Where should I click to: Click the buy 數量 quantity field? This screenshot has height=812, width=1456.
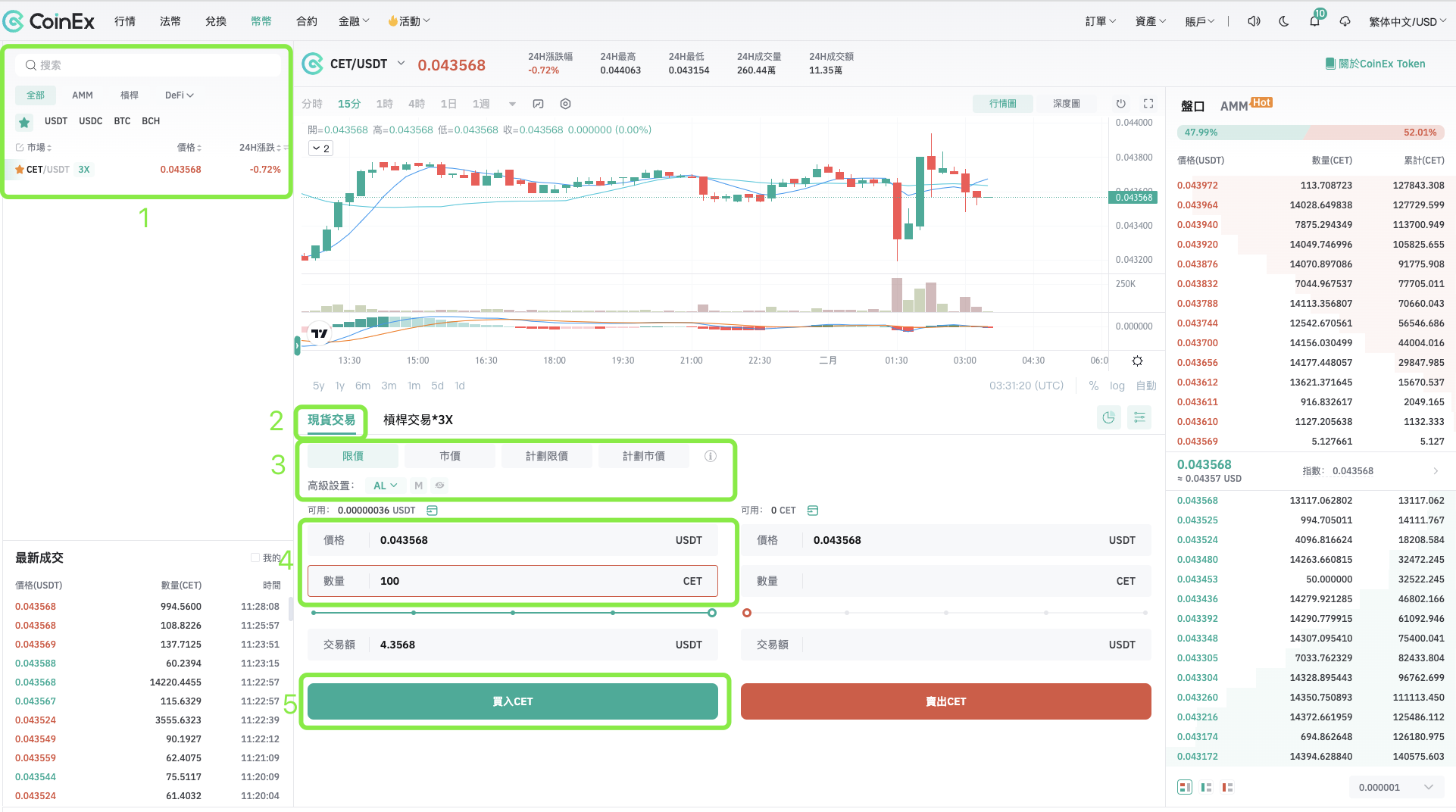513,581
